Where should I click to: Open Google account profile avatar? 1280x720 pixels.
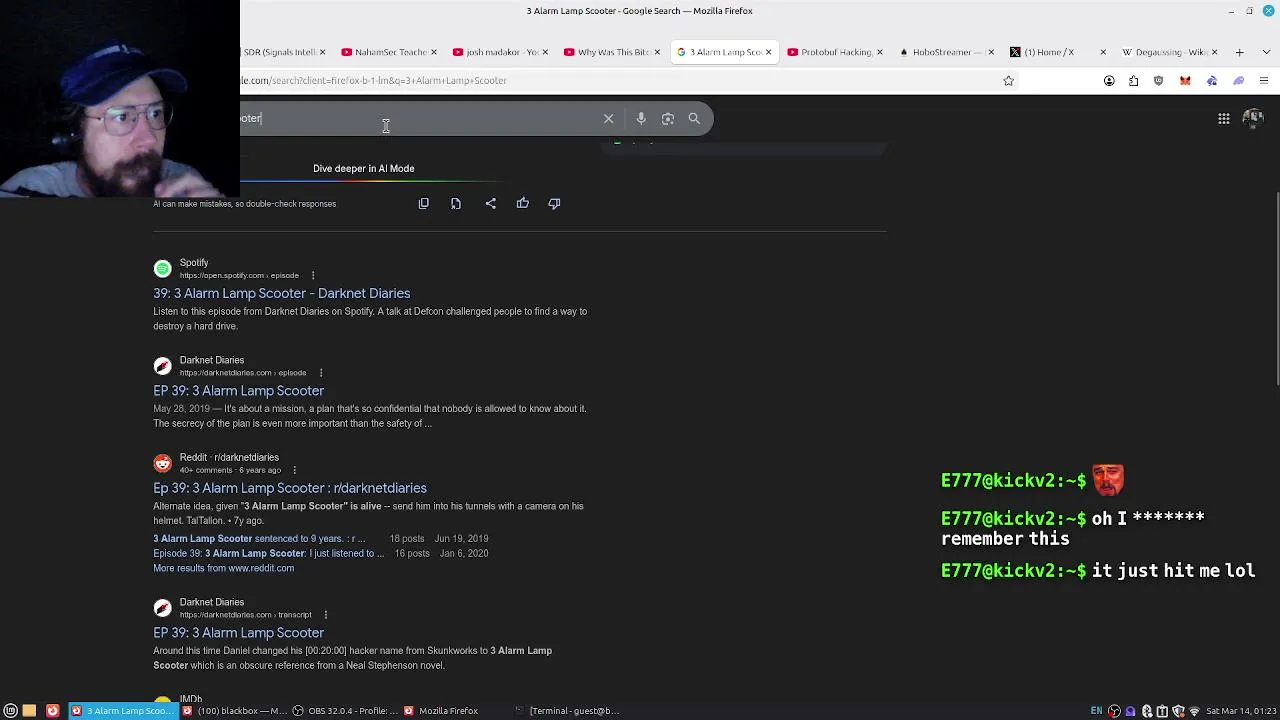[x=1253, y=118]
